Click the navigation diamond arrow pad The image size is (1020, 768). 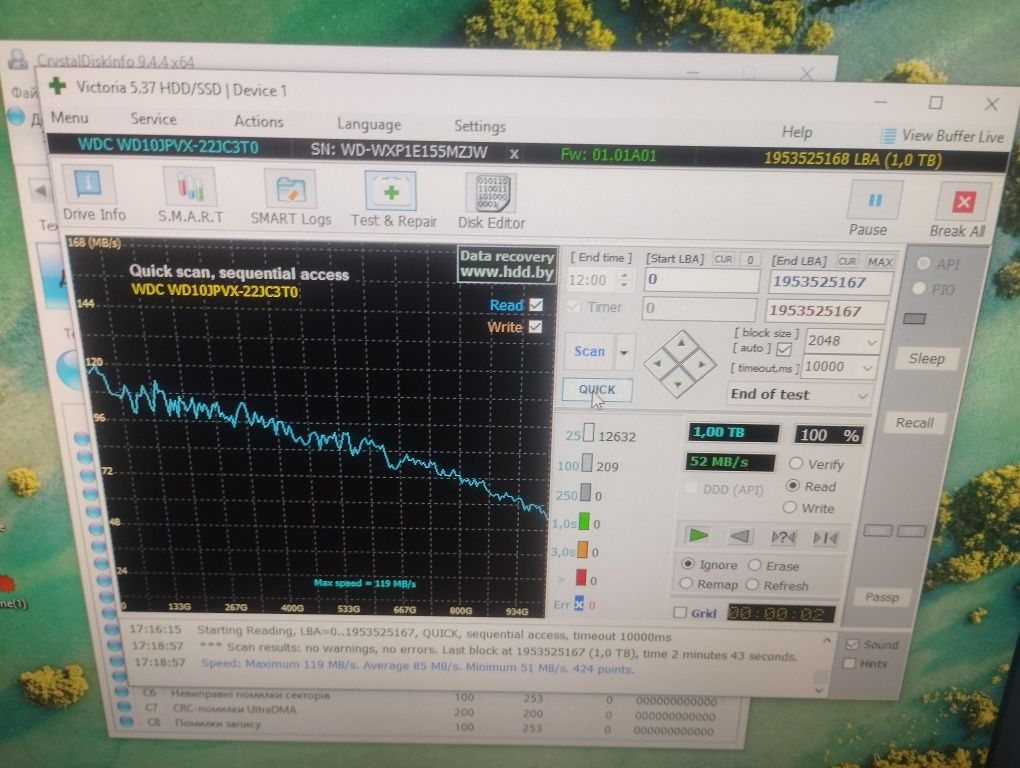[680, 364]
